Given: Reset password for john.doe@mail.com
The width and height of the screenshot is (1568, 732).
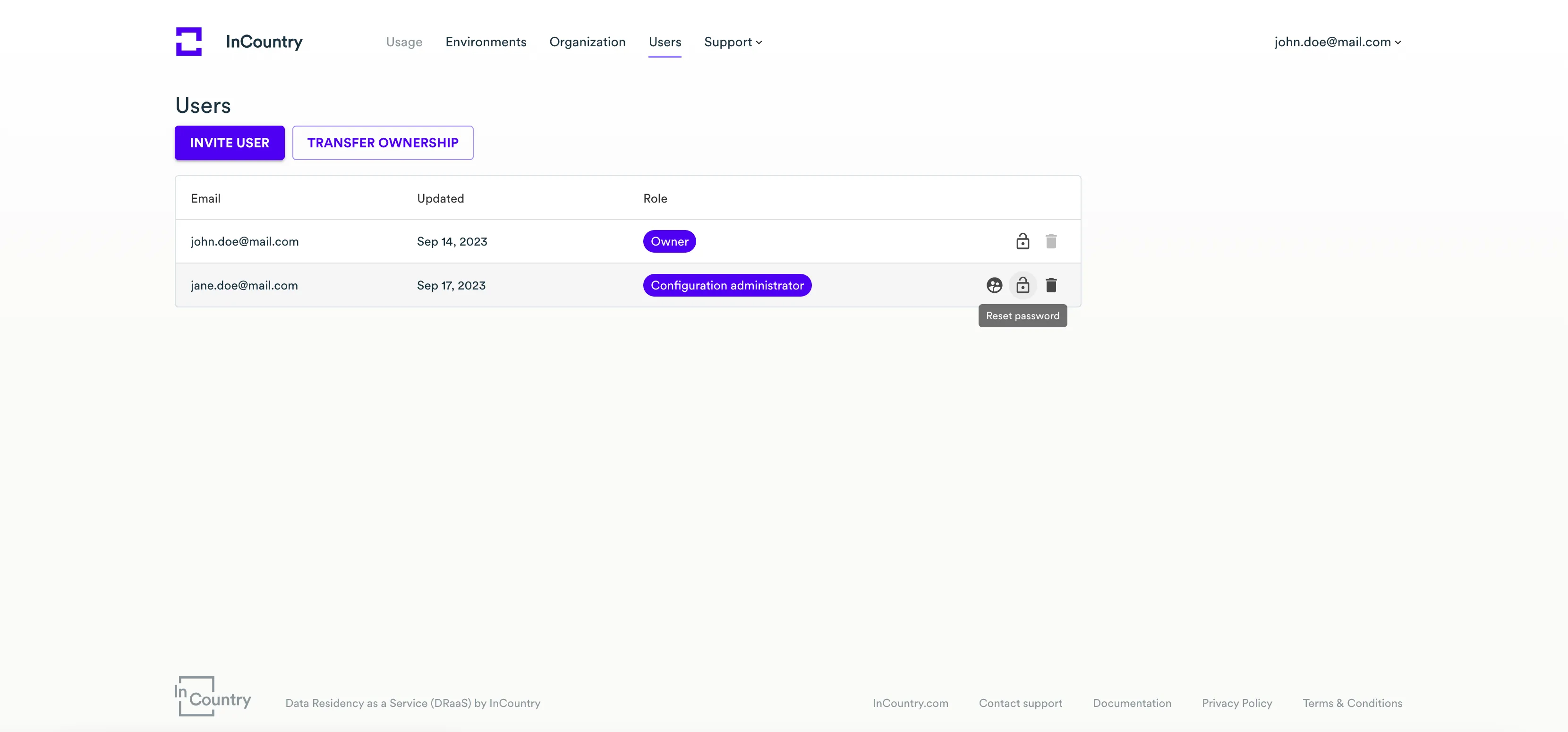Looking at the screenshot, I should click(1023, 242).
